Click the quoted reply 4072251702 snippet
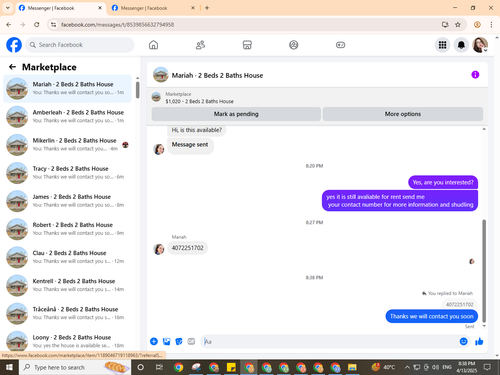This screenshot has height=375, width=500. pyautogui.click(x=459, y=304)
